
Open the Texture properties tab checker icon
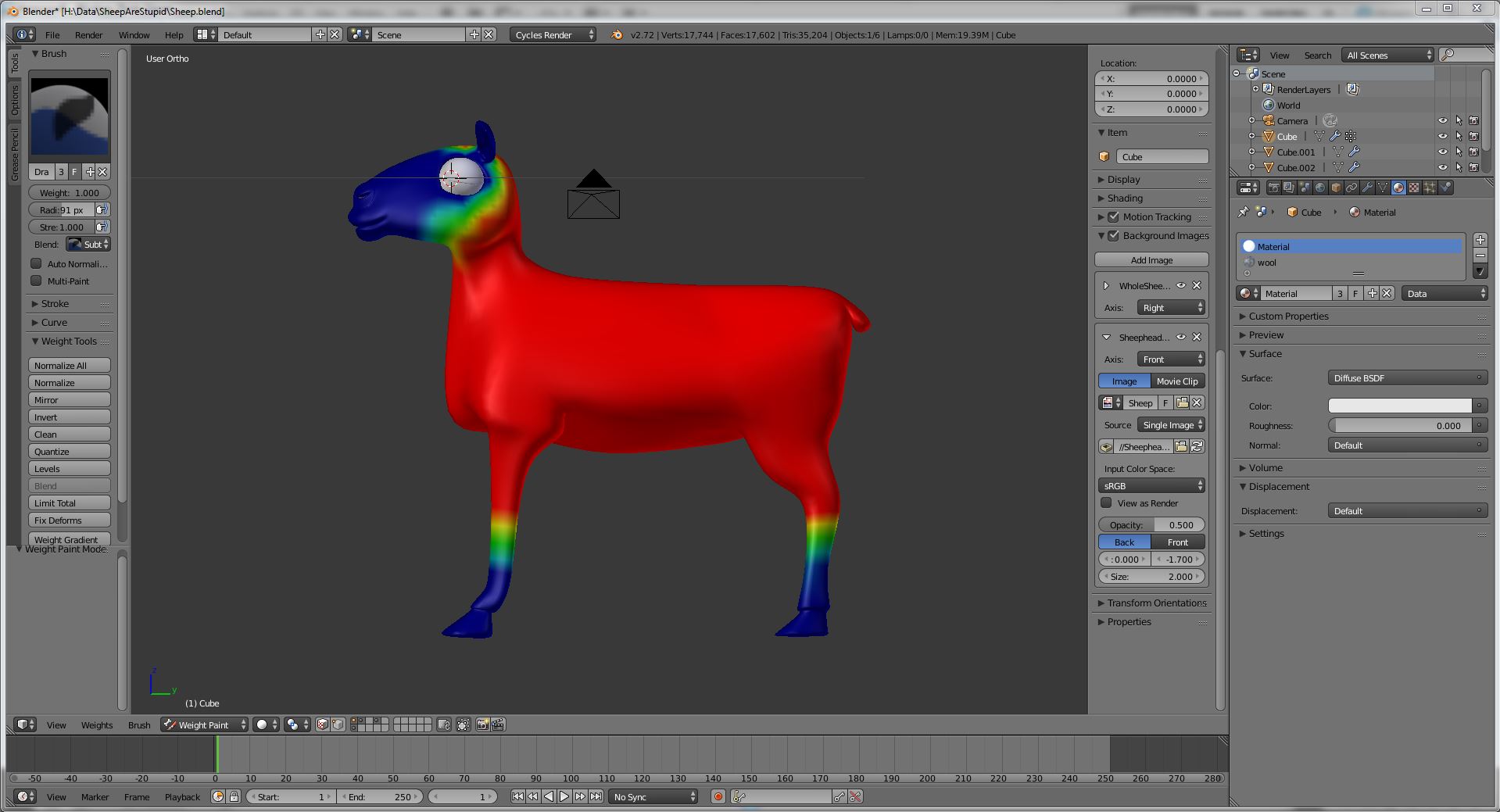pyautogui.click(x=1414, y=188)
